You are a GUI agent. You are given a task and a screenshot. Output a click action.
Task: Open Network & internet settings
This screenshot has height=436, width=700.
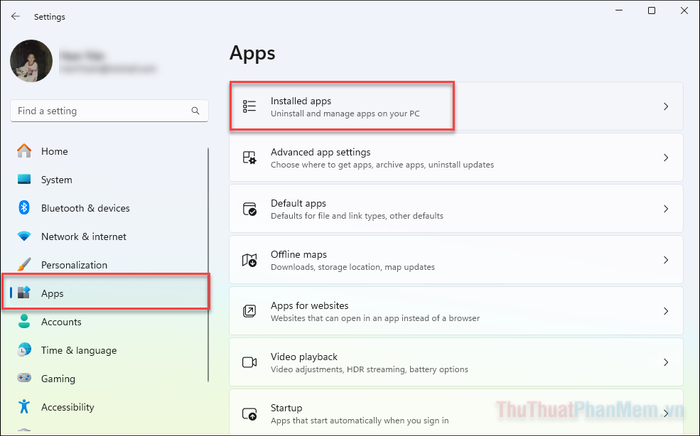click(x=83, y=237)
